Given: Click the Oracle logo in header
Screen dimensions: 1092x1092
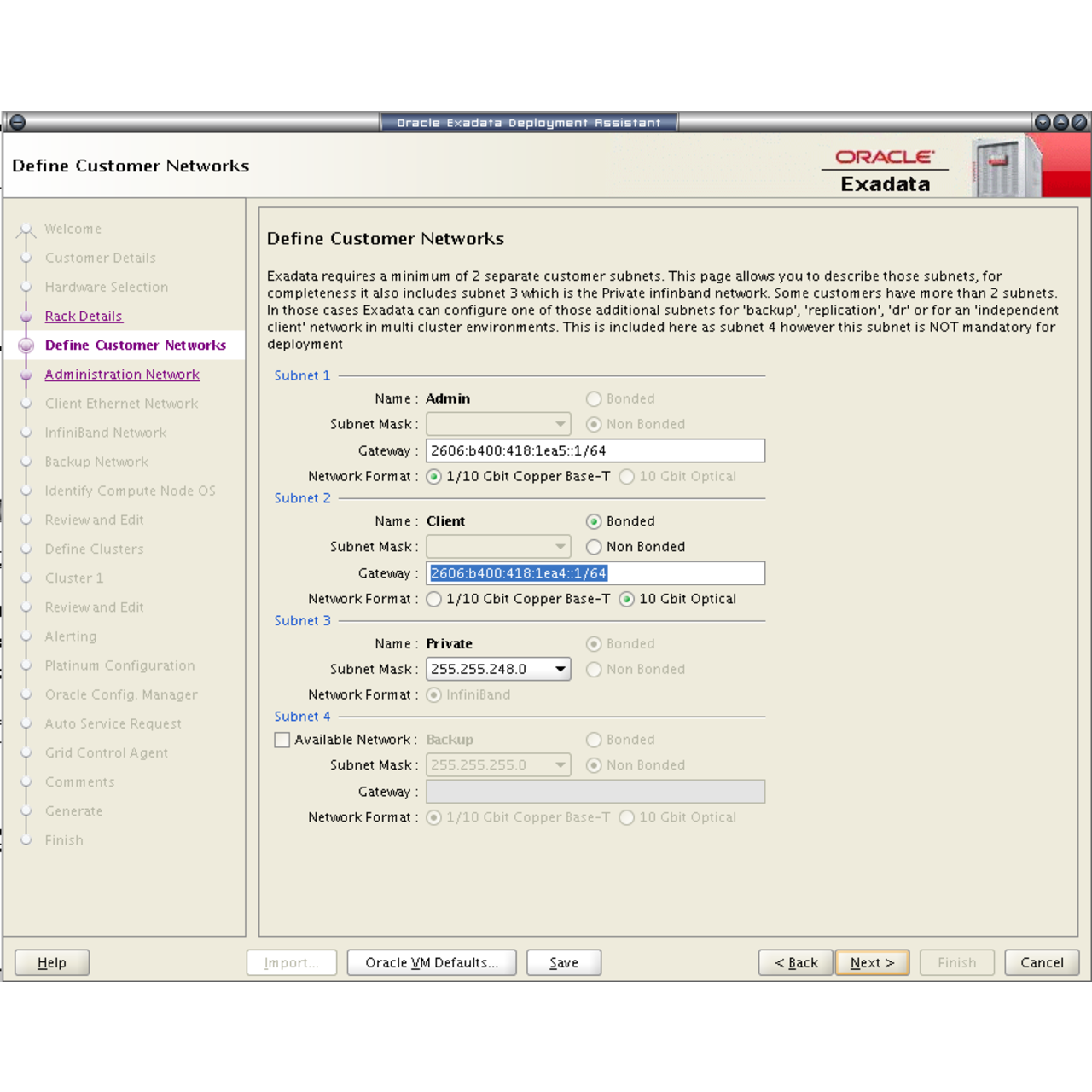Looking at the screenshot, I should tap(885, 157).
